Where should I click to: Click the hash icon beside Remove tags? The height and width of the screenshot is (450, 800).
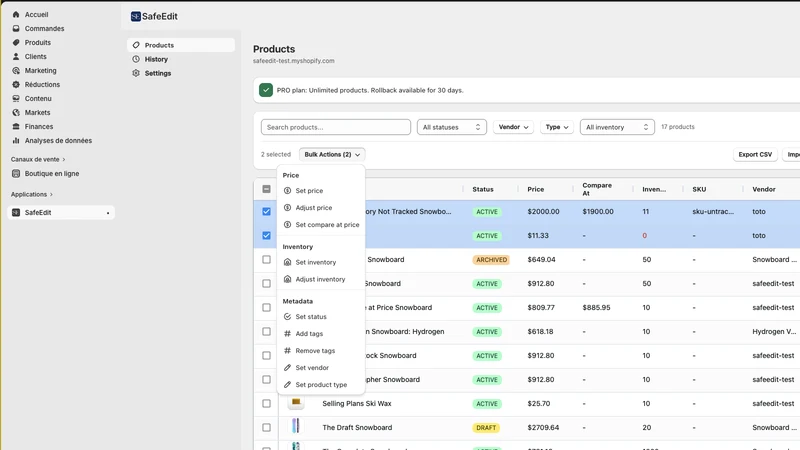point(287,351)
